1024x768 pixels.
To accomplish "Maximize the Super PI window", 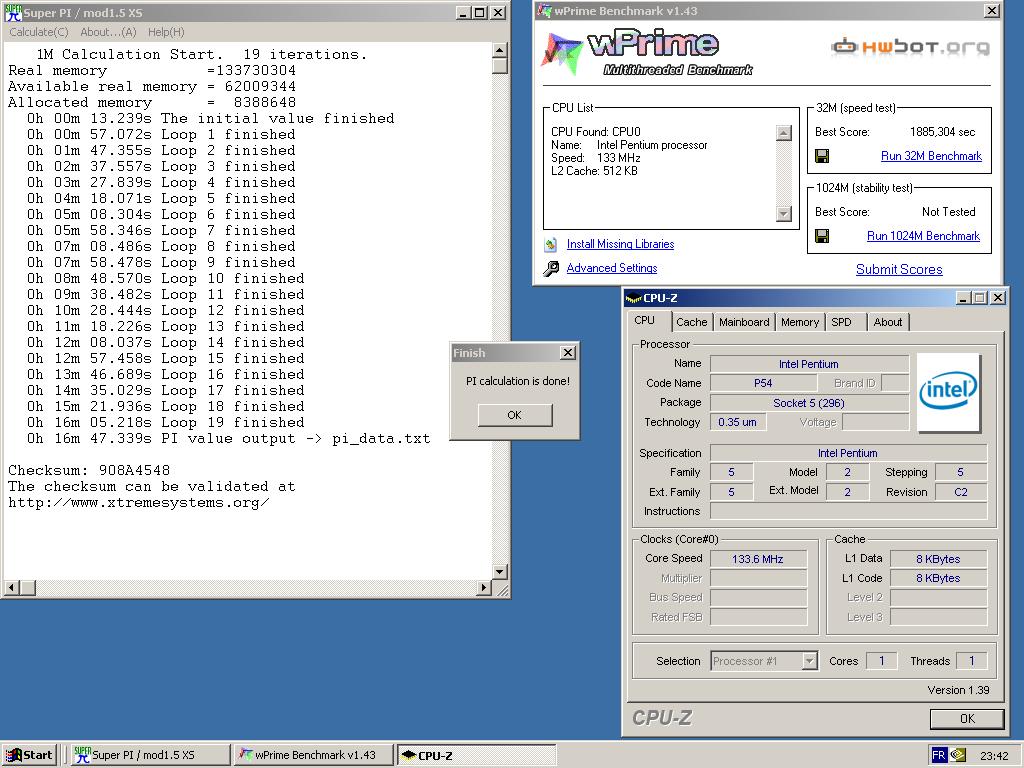I will click(x=479, y=12).
